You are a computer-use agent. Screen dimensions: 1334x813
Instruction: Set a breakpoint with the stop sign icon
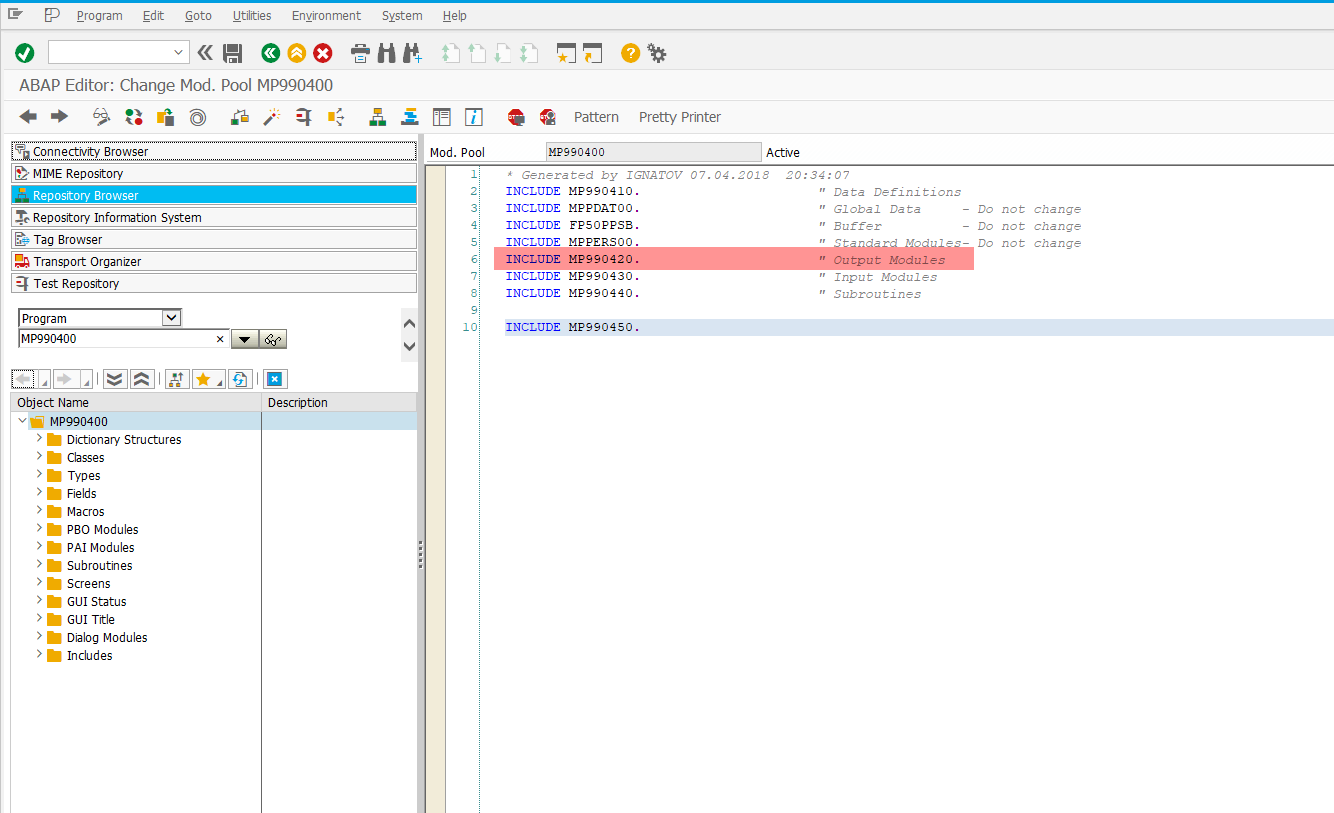(x=516, y=117)
